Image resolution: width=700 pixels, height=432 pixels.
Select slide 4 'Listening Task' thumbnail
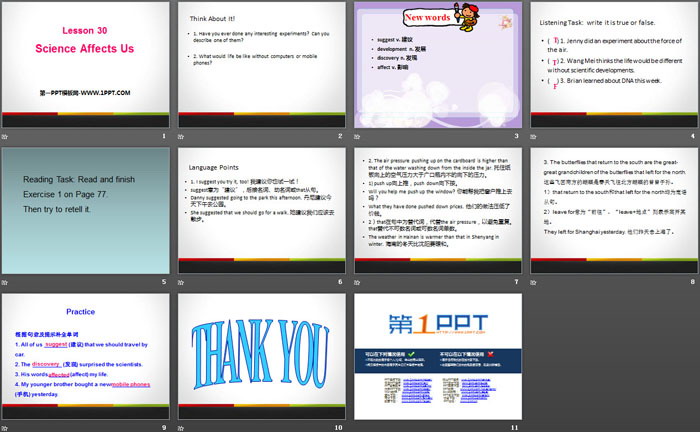click(x=614, y=65)
